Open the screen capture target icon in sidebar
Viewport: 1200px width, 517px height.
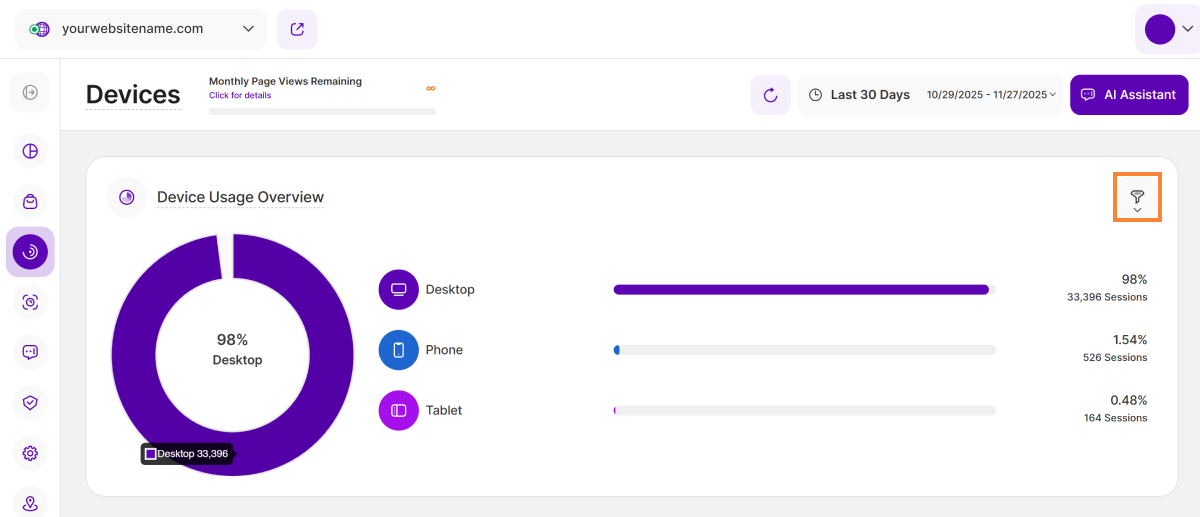[30, 302]
